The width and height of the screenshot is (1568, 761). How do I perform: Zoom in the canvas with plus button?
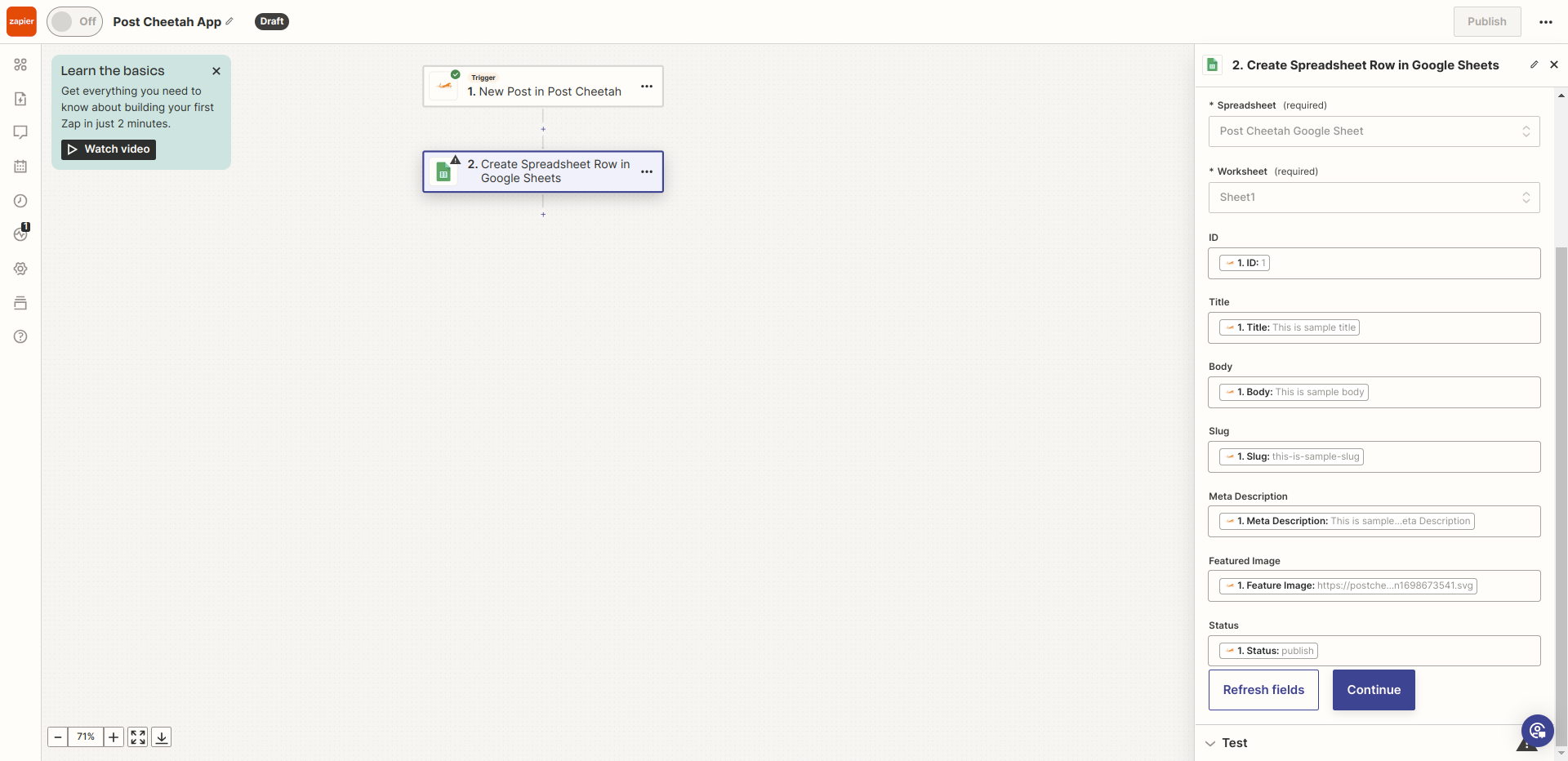pos(114,737)
